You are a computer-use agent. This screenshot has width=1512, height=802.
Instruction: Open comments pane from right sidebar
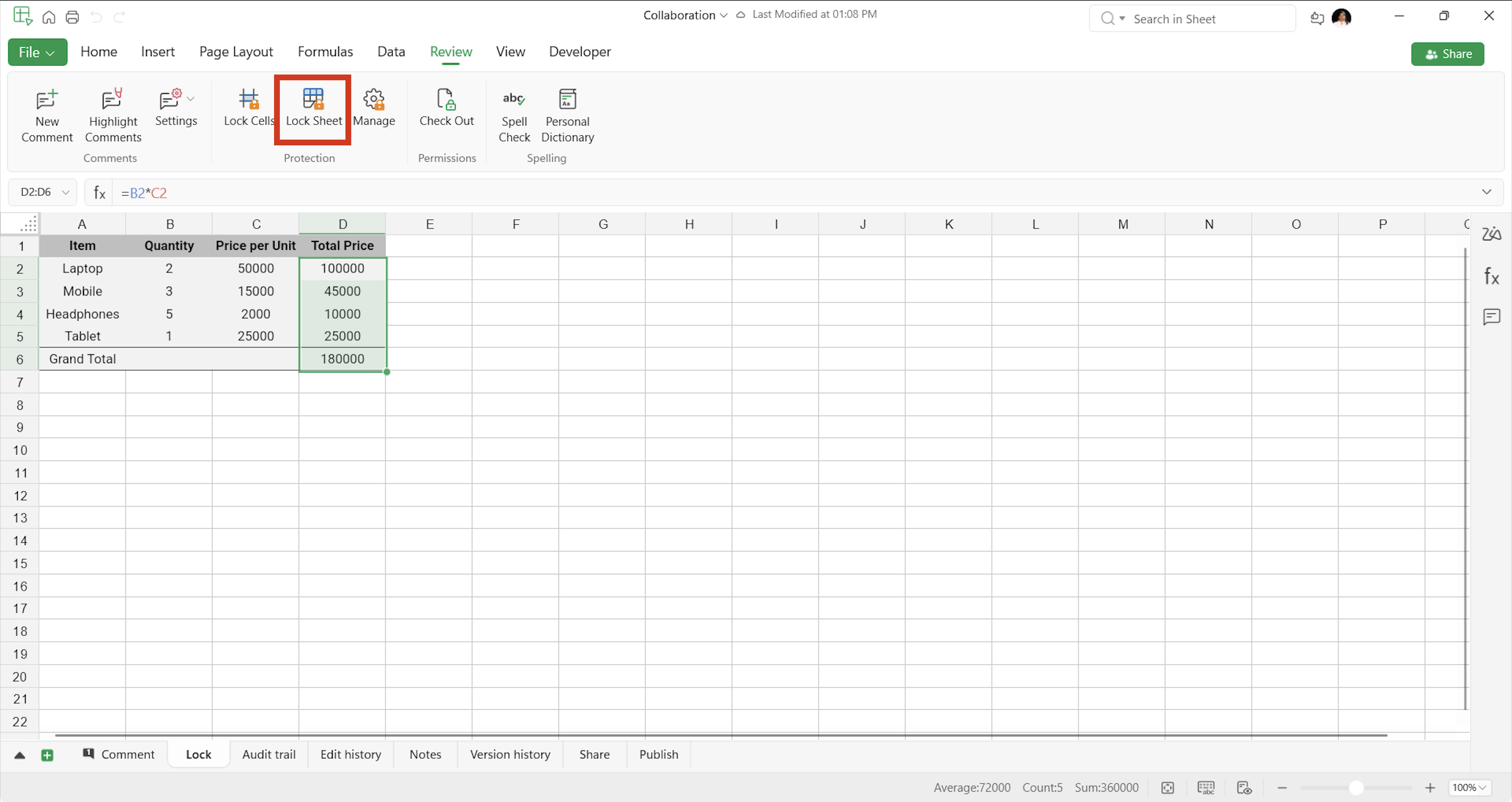tap(1491, 317)
